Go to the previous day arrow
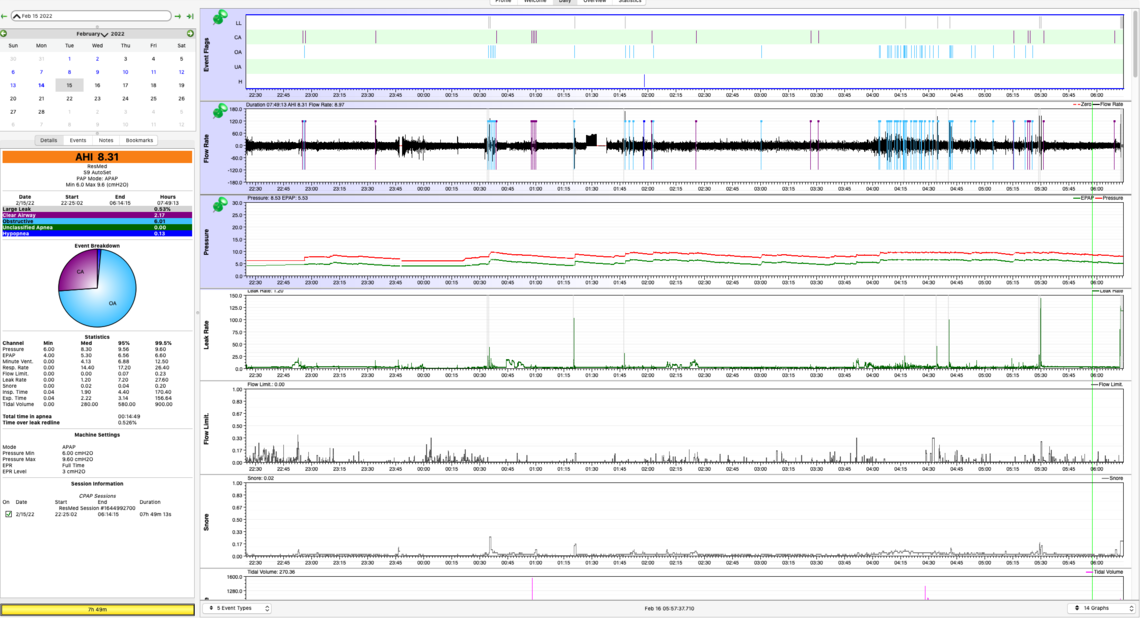The image size is (1140, 619). 4,16
